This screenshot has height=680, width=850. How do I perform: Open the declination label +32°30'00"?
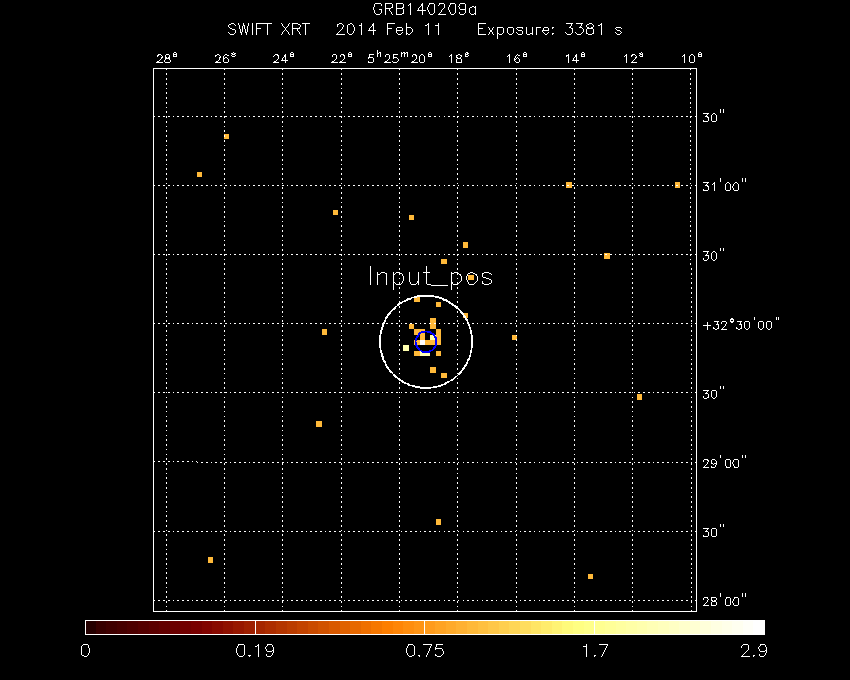coord(742,324)
